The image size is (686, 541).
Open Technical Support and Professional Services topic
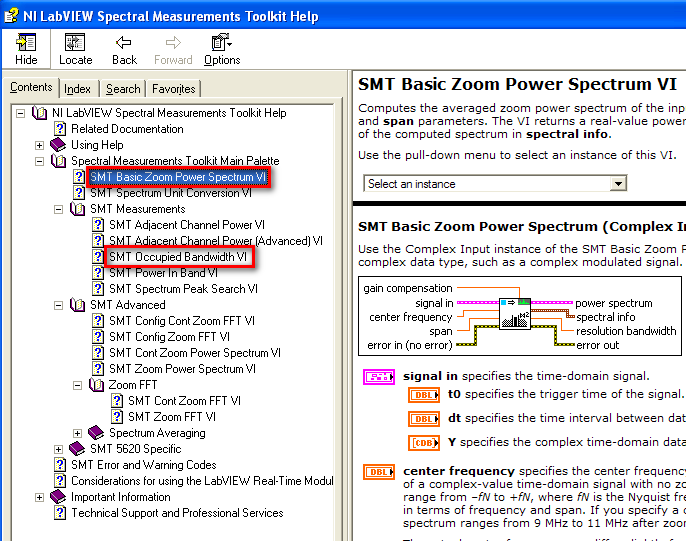tap(177, 513)
